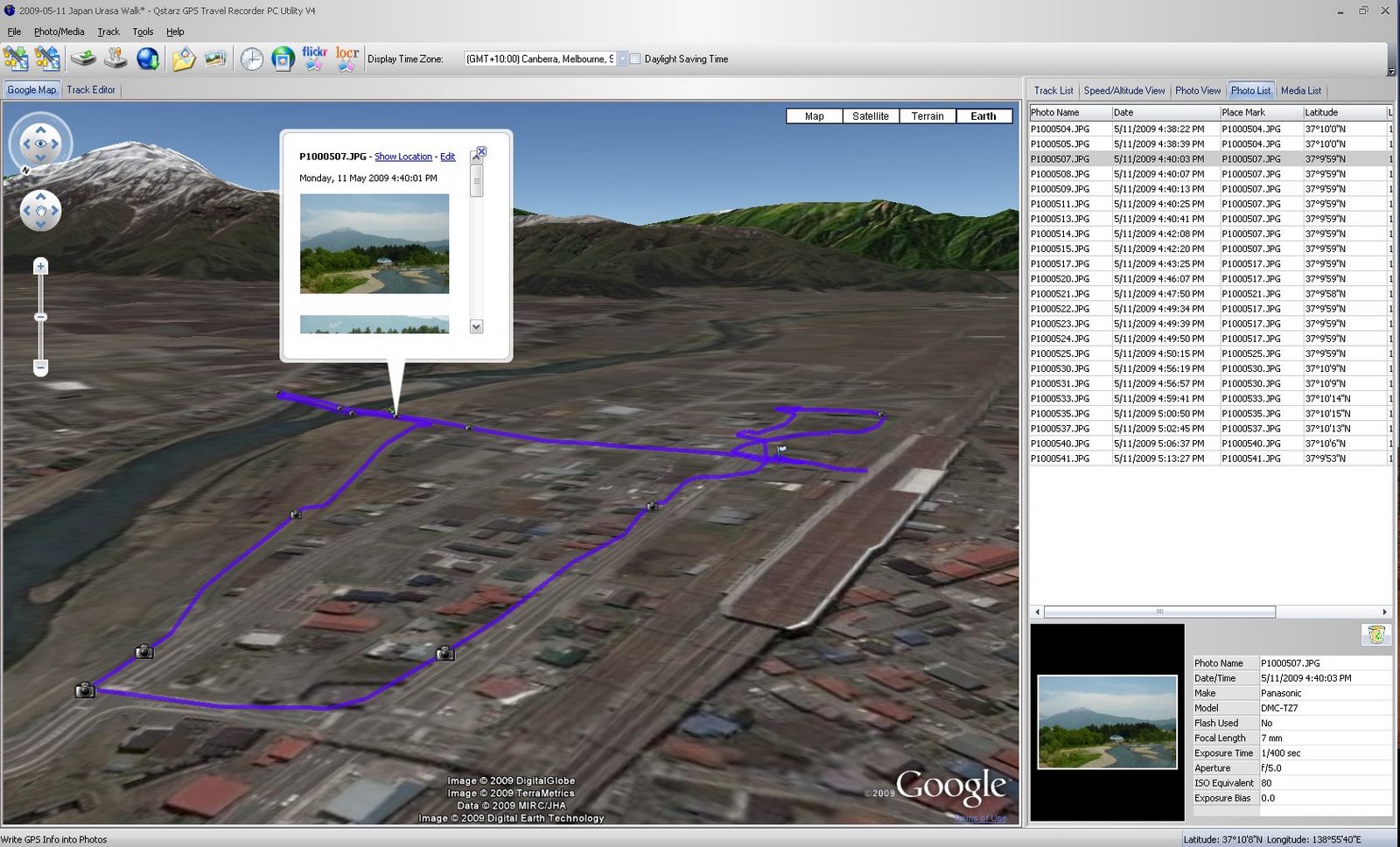Switch map type to Earth

pyautogui.click(x=983, y=115)
